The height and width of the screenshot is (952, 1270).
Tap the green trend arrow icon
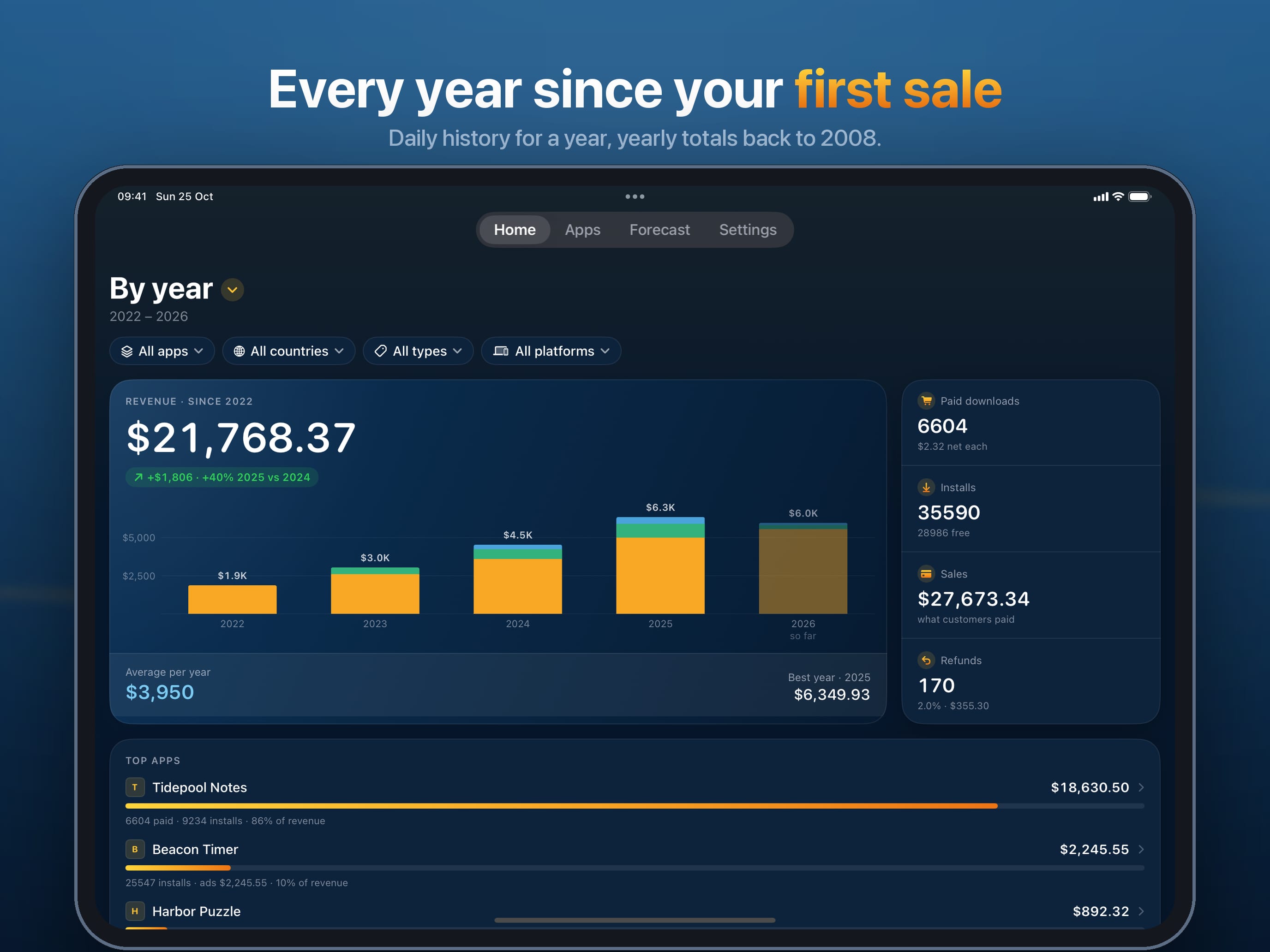138,477
